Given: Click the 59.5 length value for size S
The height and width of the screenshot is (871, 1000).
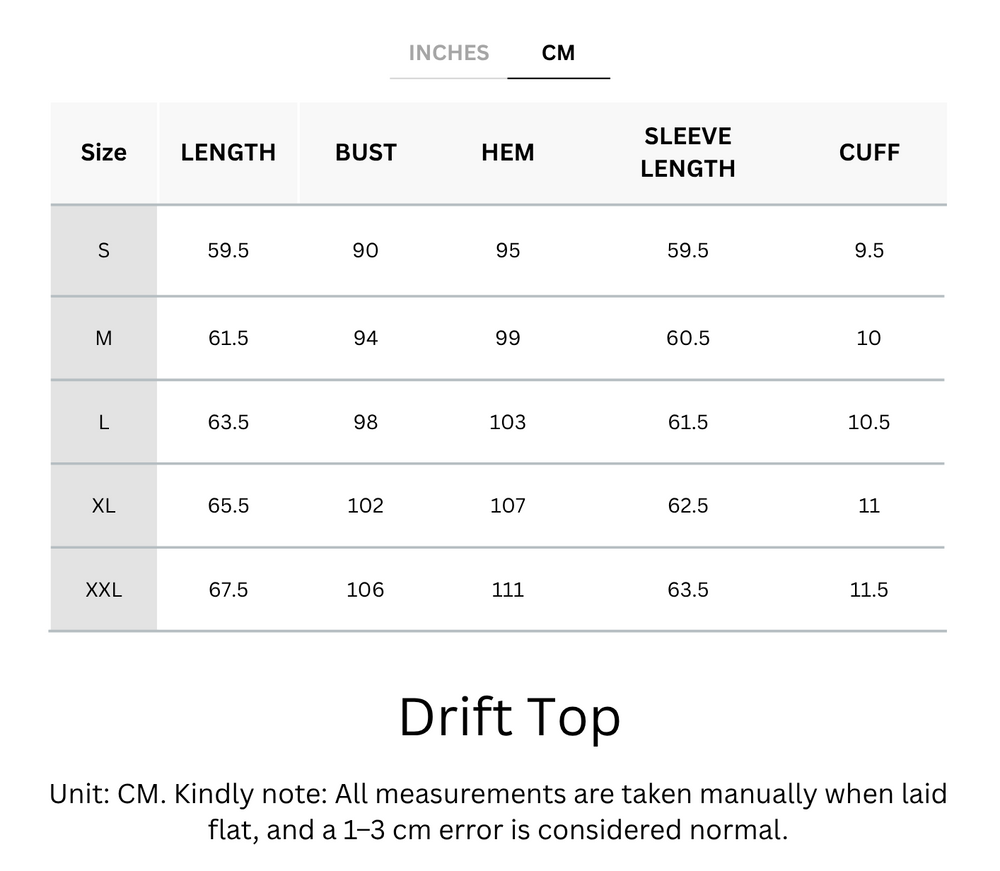Looking at the screenshot, I should point(229,250).
